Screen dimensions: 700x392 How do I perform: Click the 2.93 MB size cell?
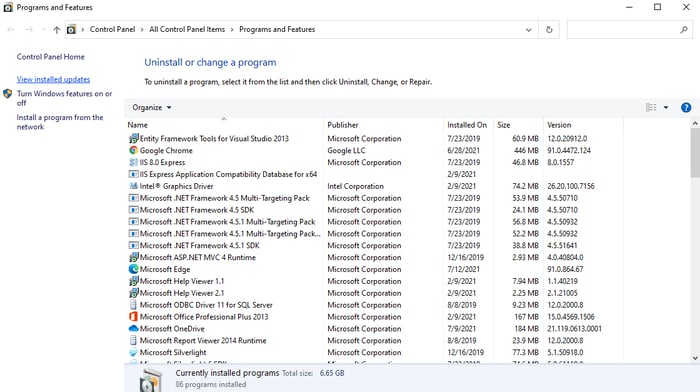coord(525,257)
